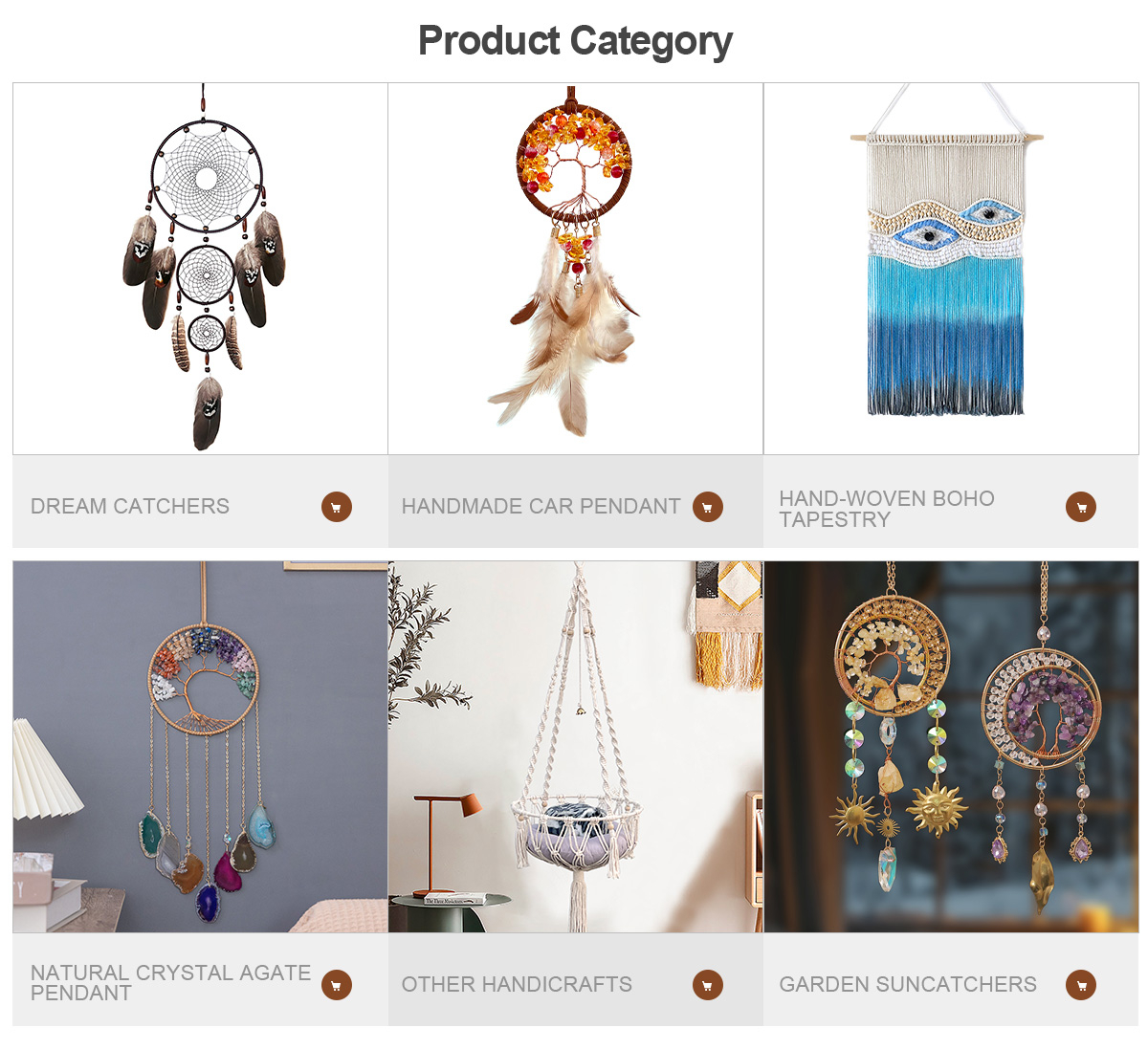This screenshot has width=1148, height=1050.
Task: Click the cart icon beside Other Handicrafts
Action: [708, 984]
